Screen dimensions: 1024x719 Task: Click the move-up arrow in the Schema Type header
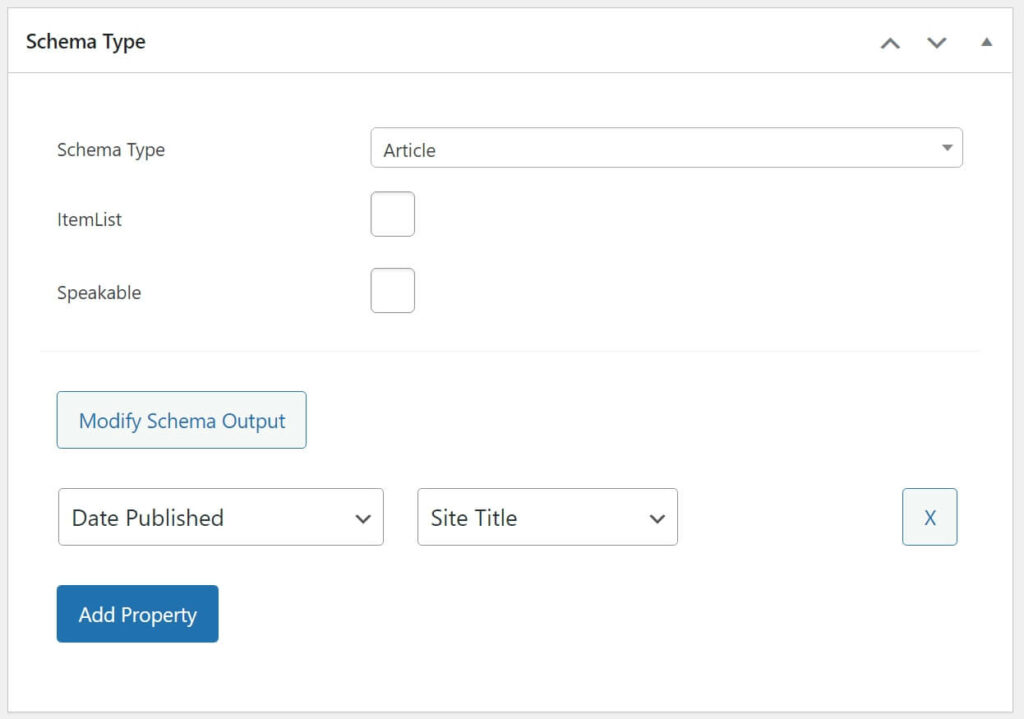coord(890,43)
